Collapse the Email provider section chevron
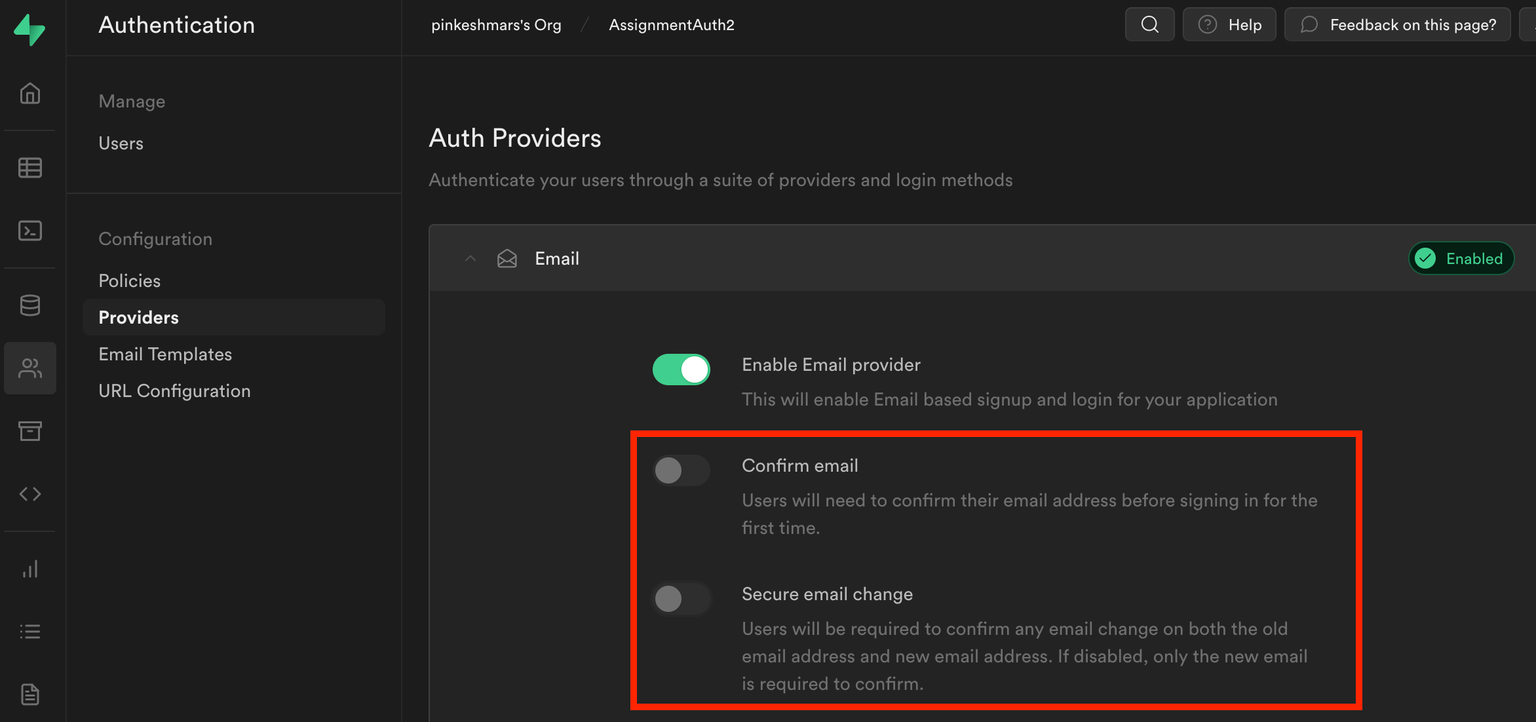Screen dimensions: 1536x722 (x=470, y=259)
